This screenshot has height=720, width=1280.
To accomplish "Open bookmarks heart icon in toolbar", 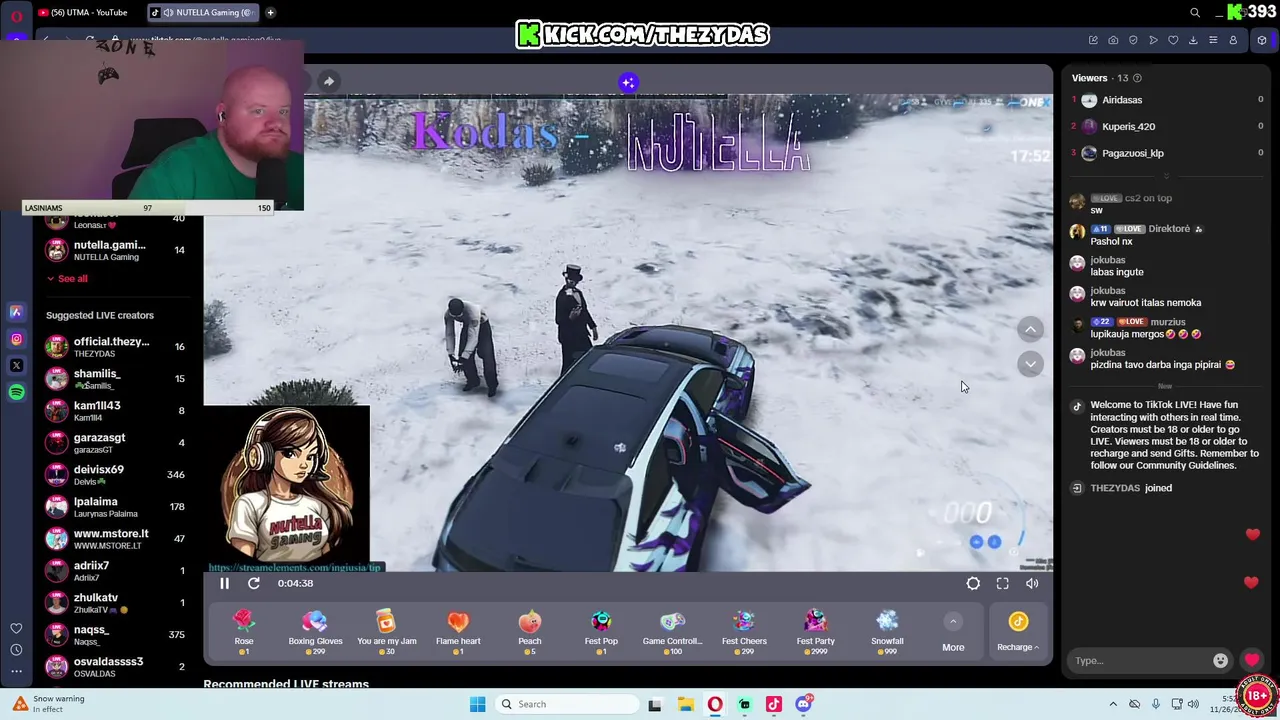I will (1173, 40).
